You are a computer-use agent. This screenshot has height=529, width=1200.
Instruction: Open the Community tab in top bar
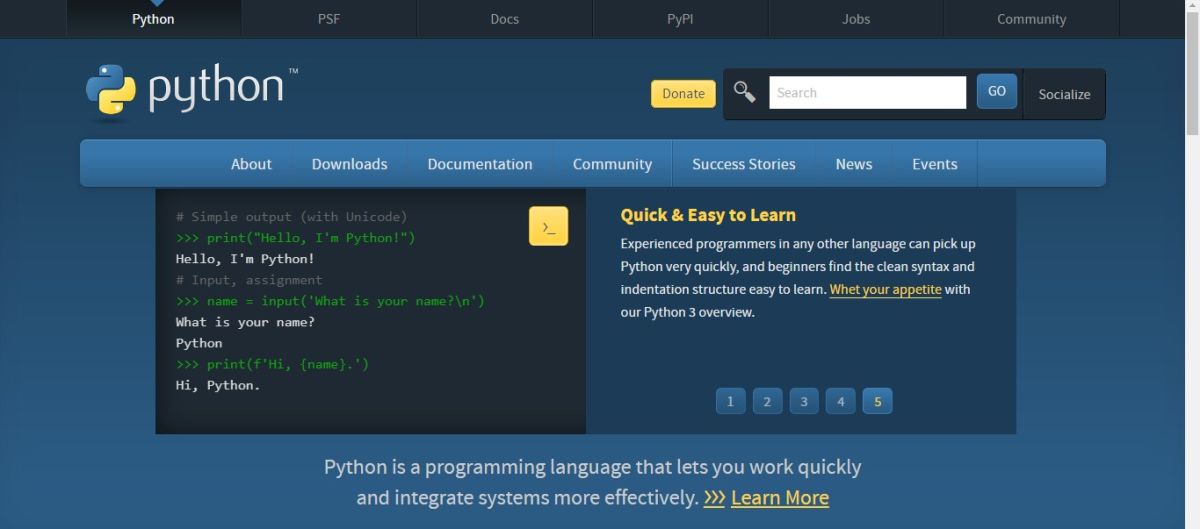tap(1032, 19)
